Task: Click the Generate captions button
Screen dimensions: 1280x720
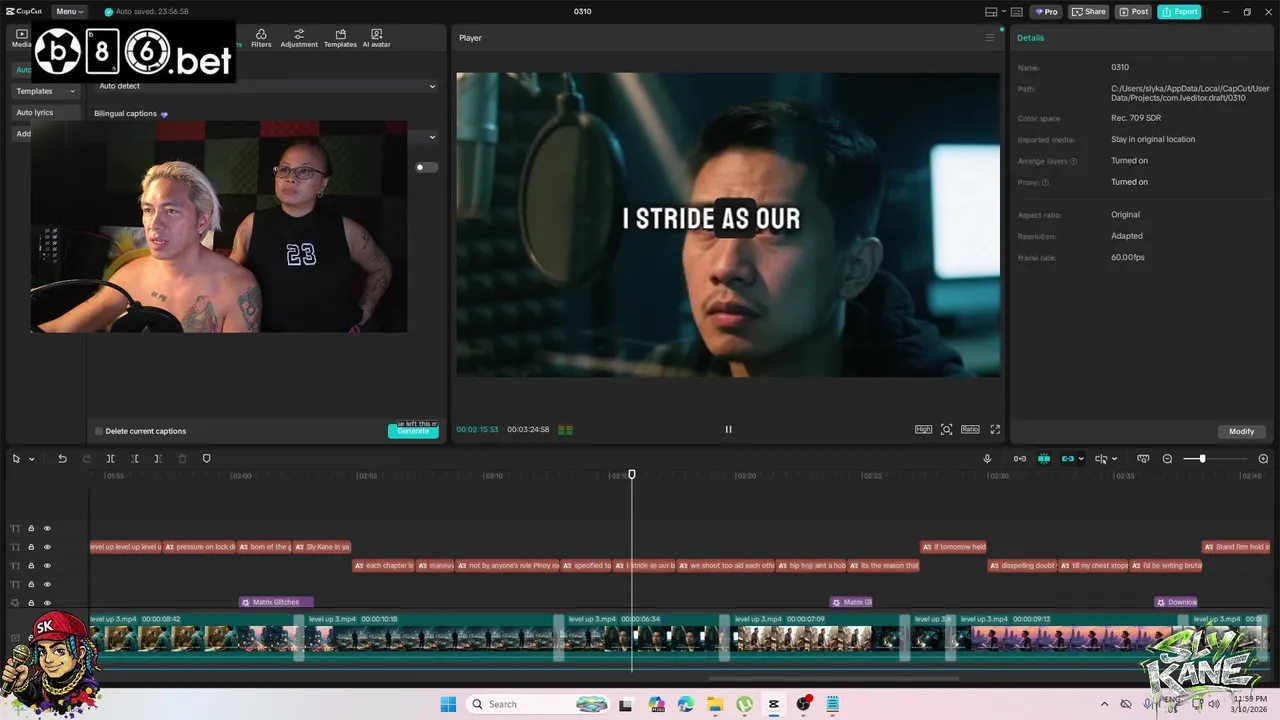Action: click(x=413, y=431)
